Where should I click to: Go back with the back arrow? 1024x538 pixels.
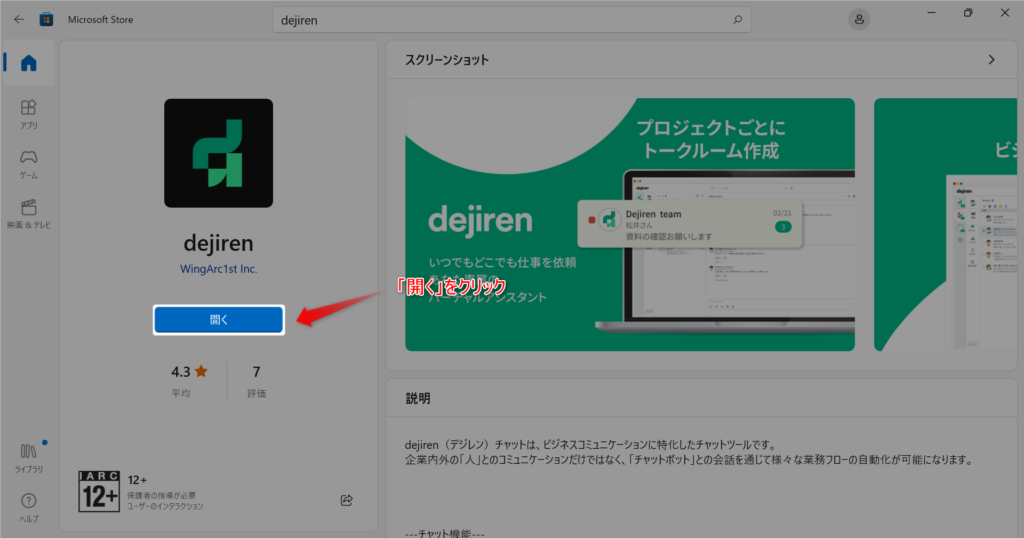(19, 20)
